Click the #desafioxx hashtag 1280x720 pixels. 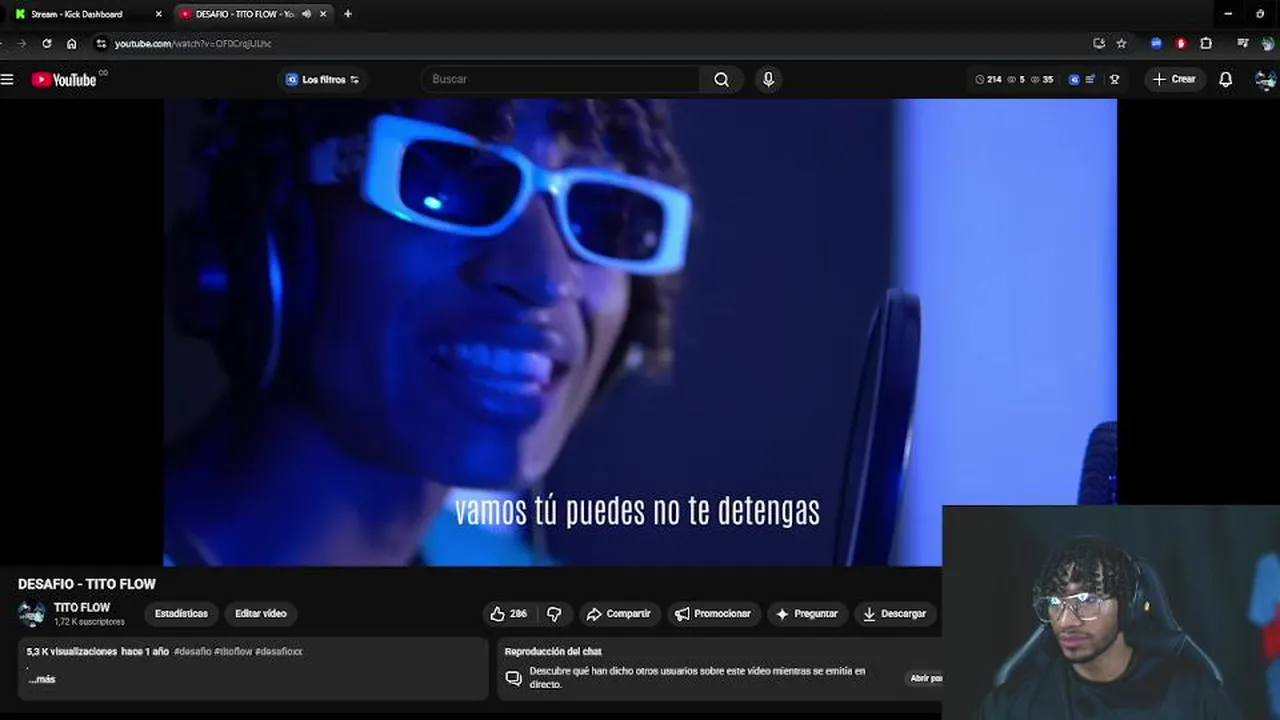point(279,651)
